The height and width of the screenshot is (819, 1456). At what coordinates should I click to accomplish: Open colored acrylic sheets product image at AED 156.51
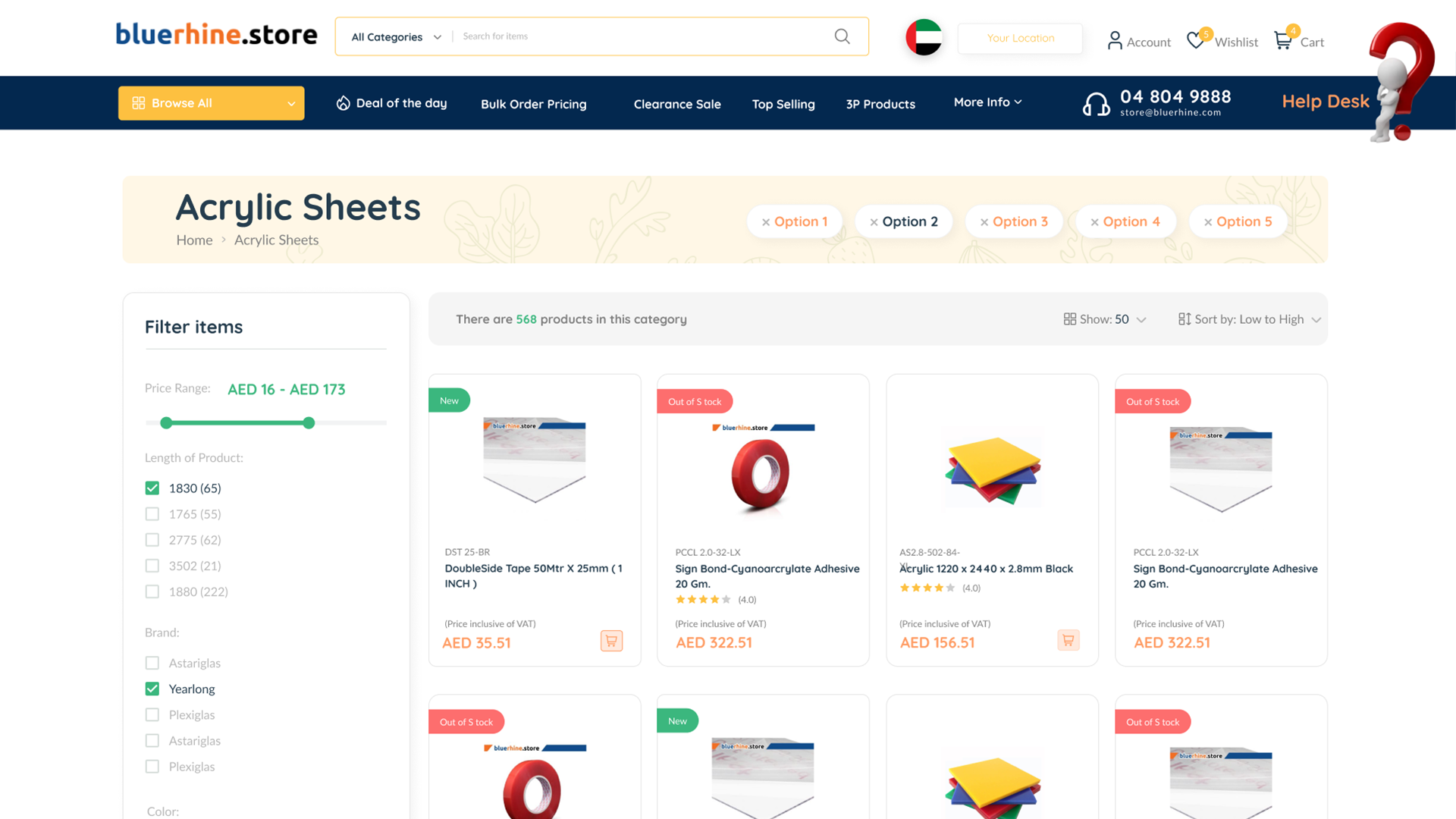click(x=993, y=470)
